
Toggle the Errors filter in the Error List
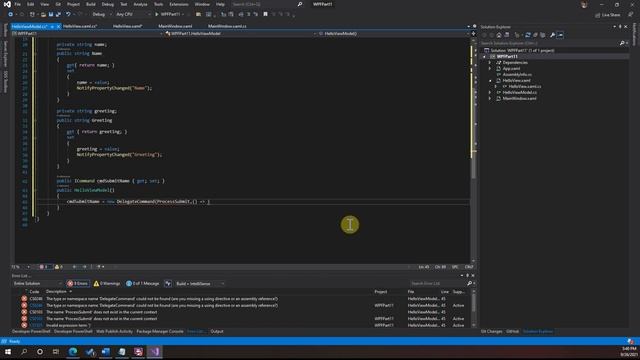(x=78, y=283)
